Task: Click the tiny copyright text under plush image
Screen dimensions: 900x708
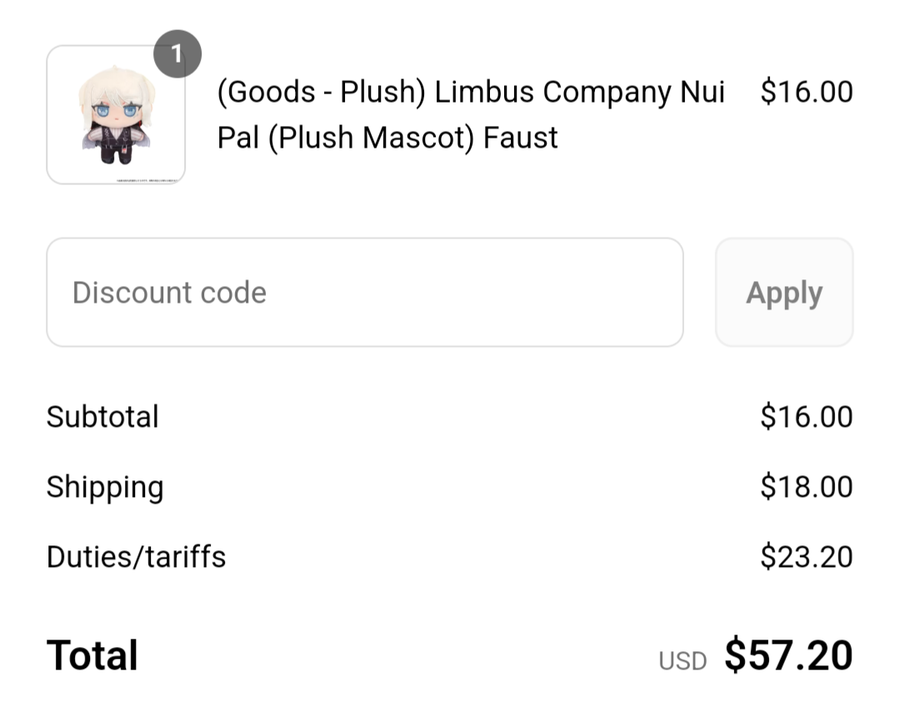Action: [x=146, y=180]
